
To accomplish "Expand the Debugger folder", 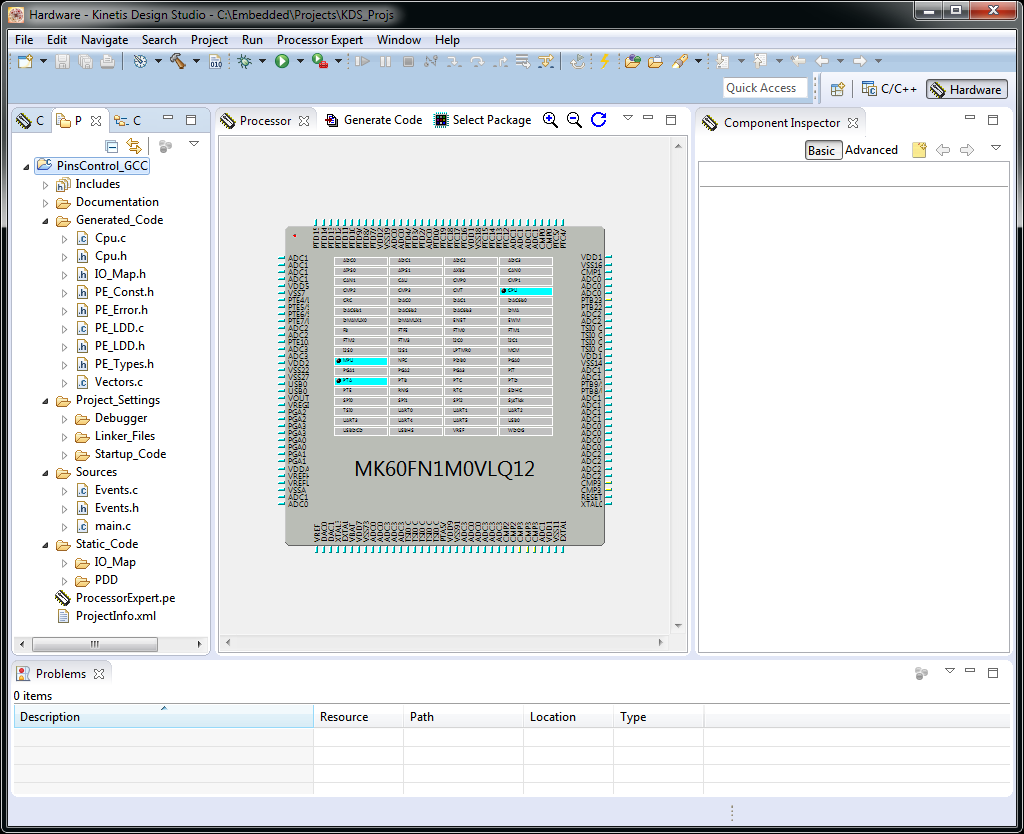I will click(x=65, y=419).
